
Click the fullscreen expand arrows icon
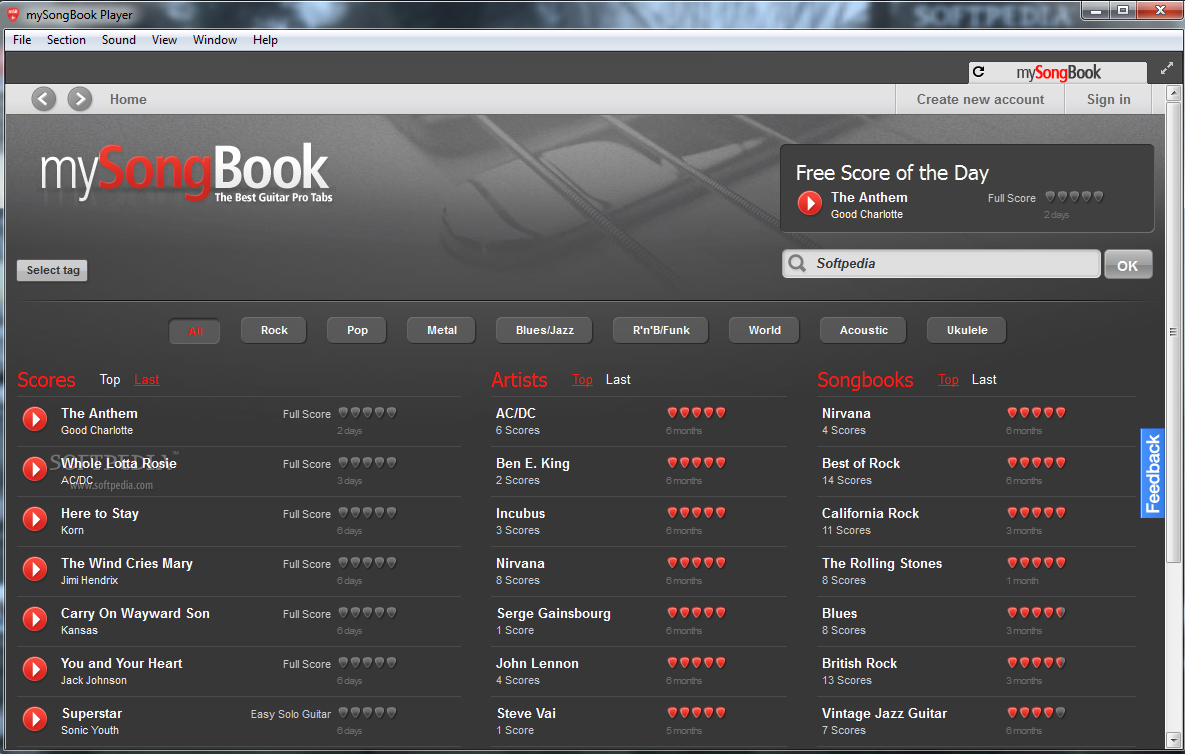pos(1167,68)
